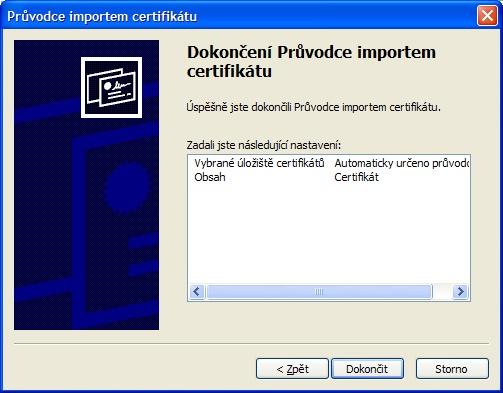Screen dimensions: 503x393
Task: Cancel the wizard with Storno
Action: (x=452, y=369)
